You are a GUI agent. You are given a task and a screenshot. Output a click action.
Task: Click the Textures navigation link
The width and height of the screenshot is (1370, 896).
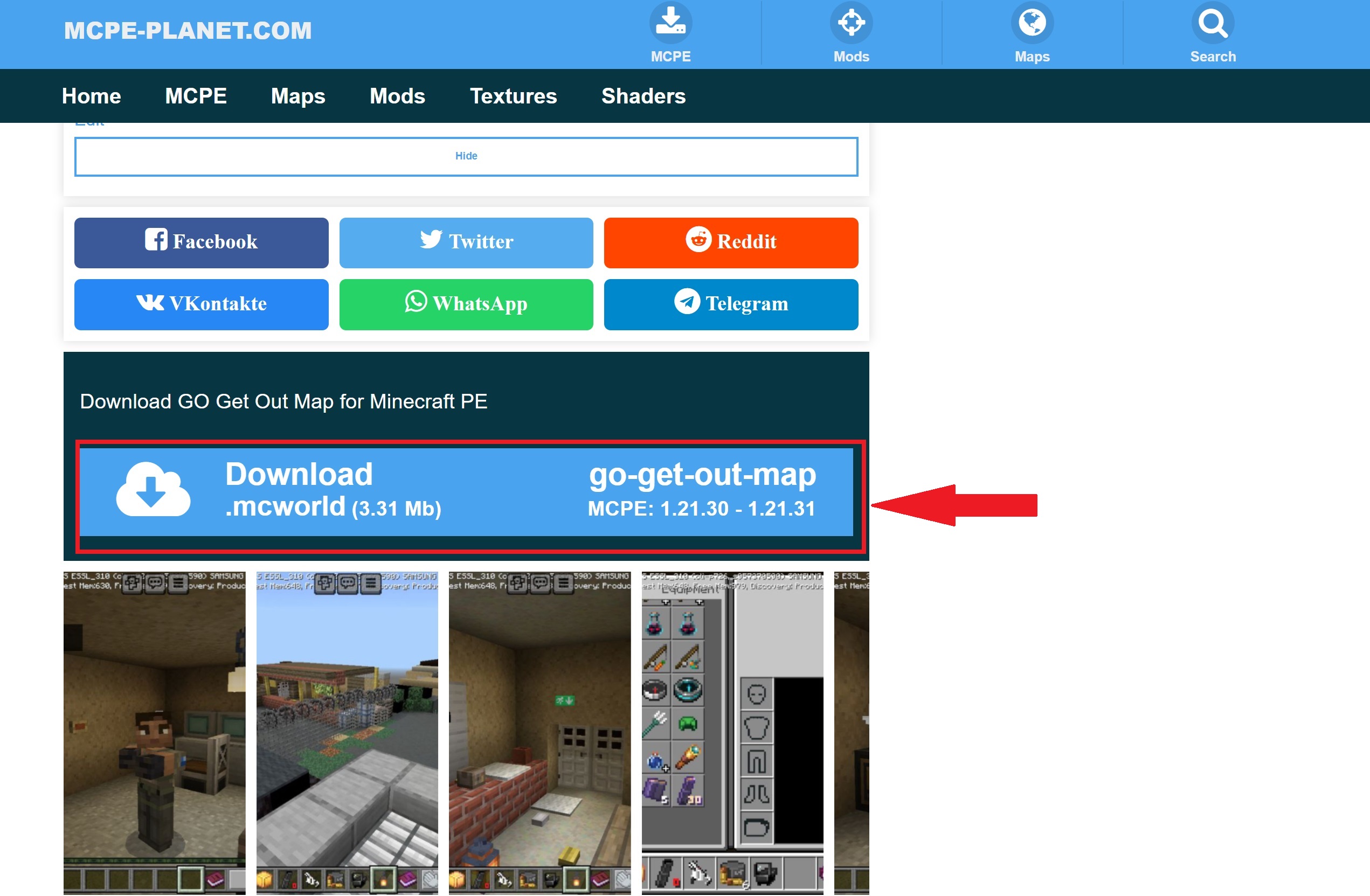pos(513,96)
